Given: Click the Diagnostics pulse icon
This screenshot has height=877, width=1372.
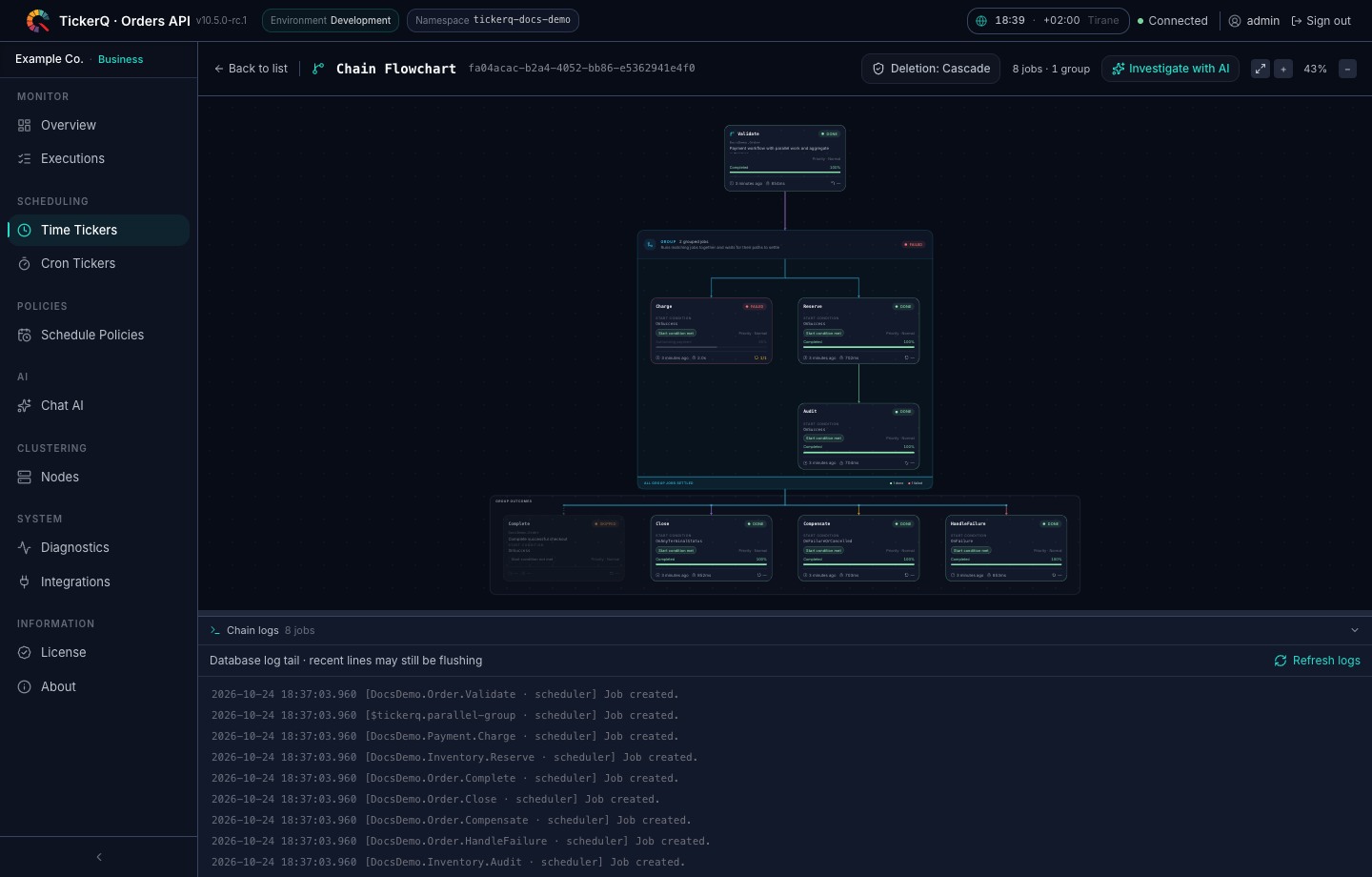Looking at the screenshot, I should pyautogui.click(x=25, y=547).
